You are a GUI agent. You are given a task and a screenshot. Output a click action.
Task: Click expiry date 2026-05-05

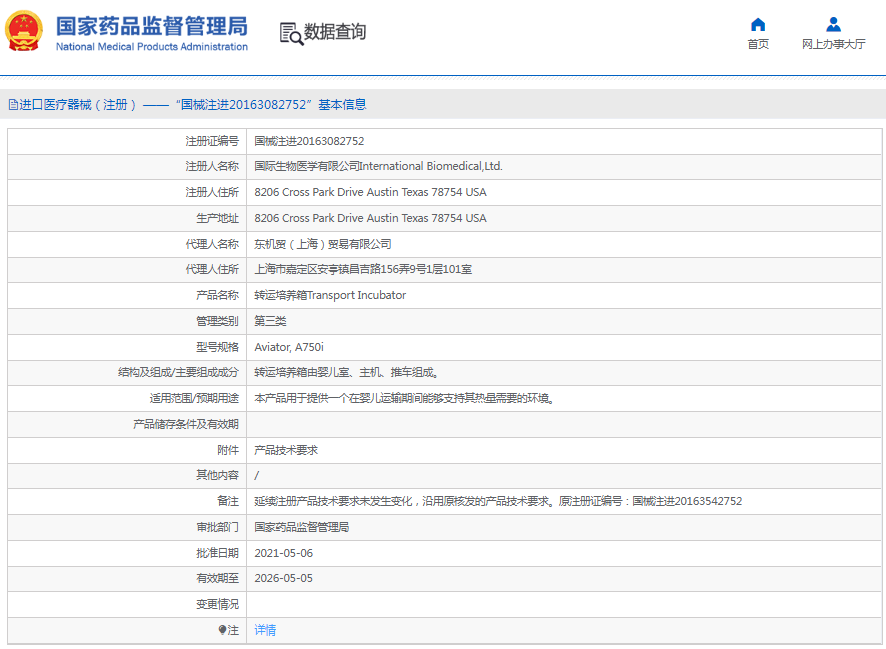point(283,578)
